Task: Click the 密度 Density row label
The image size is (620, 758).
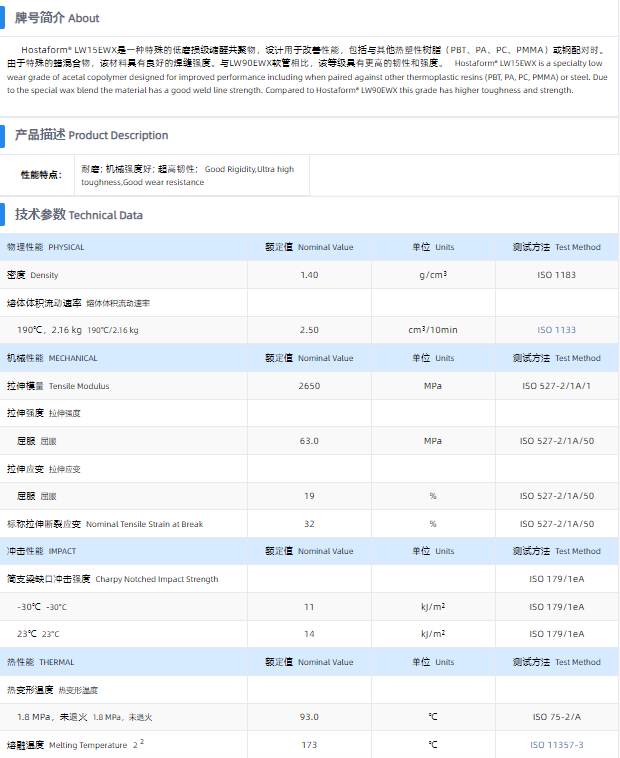Action: click(x=33, y=275)
